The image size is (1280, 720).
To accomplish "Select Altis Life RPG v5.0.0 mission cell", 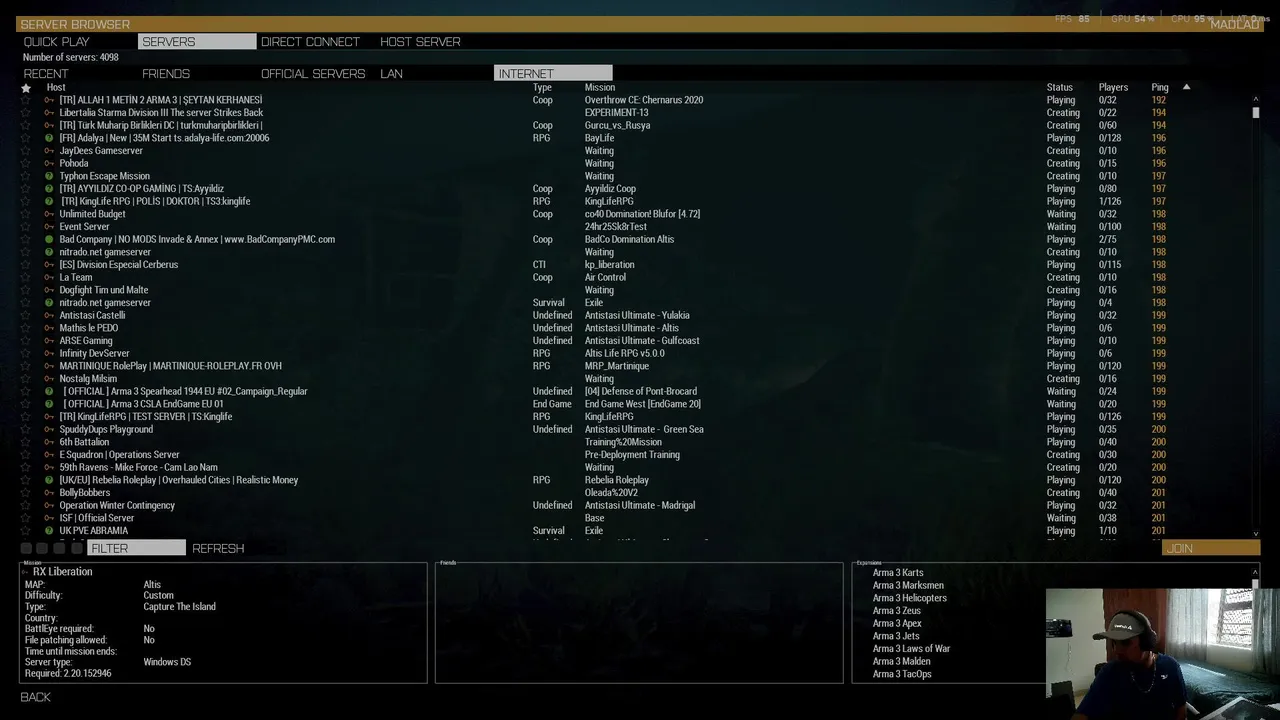I will tap(624, 354).
